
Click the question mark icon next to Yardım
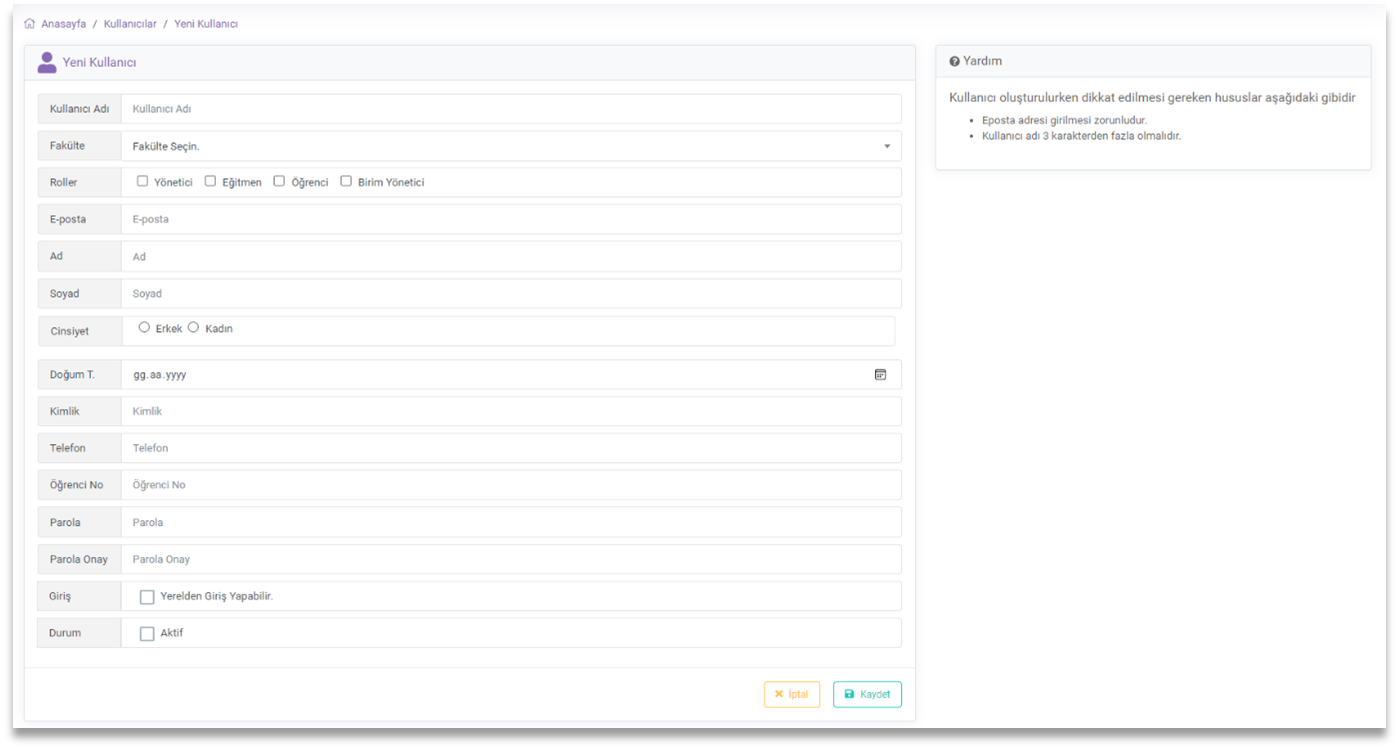tap(954, 62)
